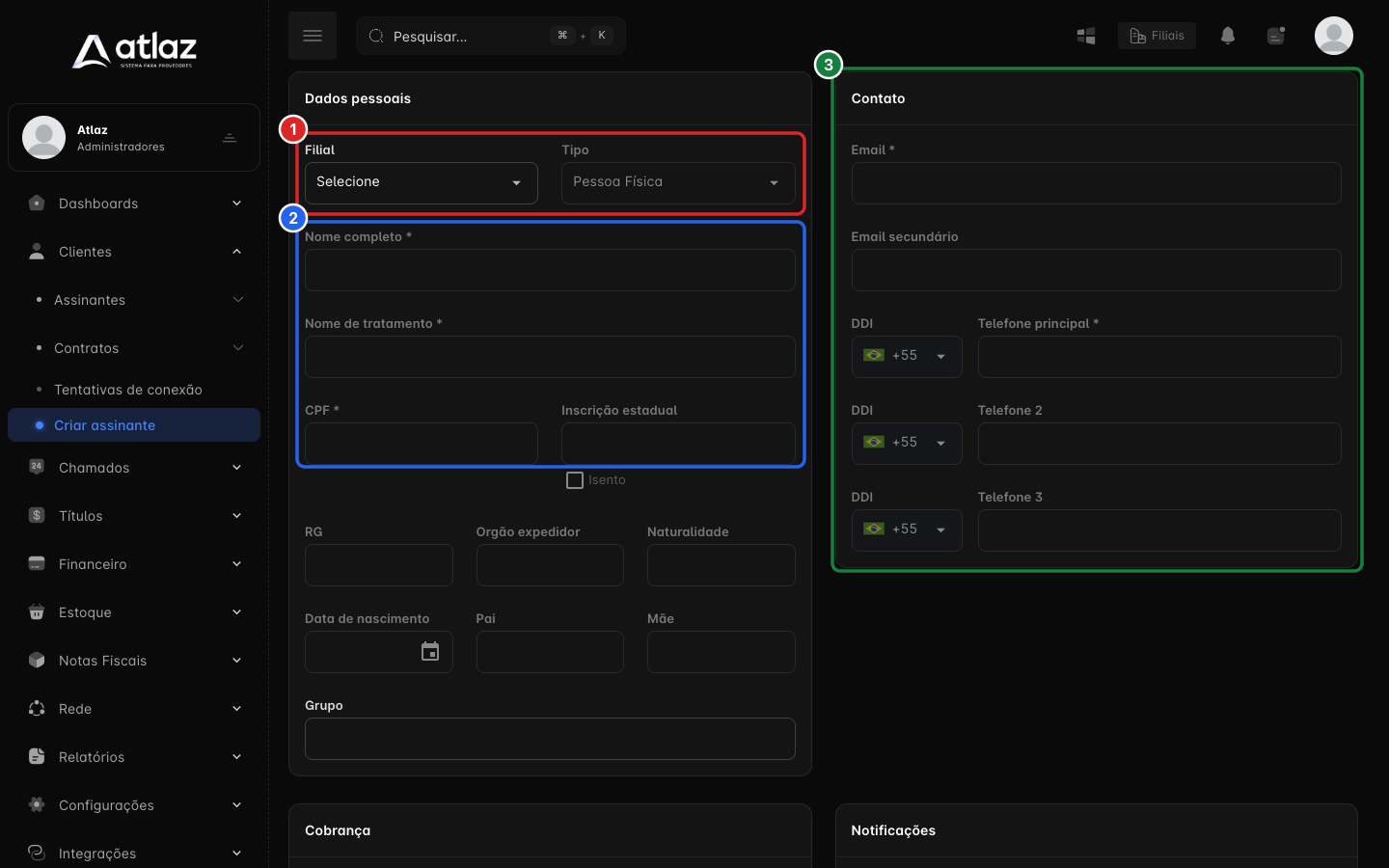Open the Tipo Pessoa Física dropdown
The width and height of the screenshot is (1389, 868).
tap(678, 183)
